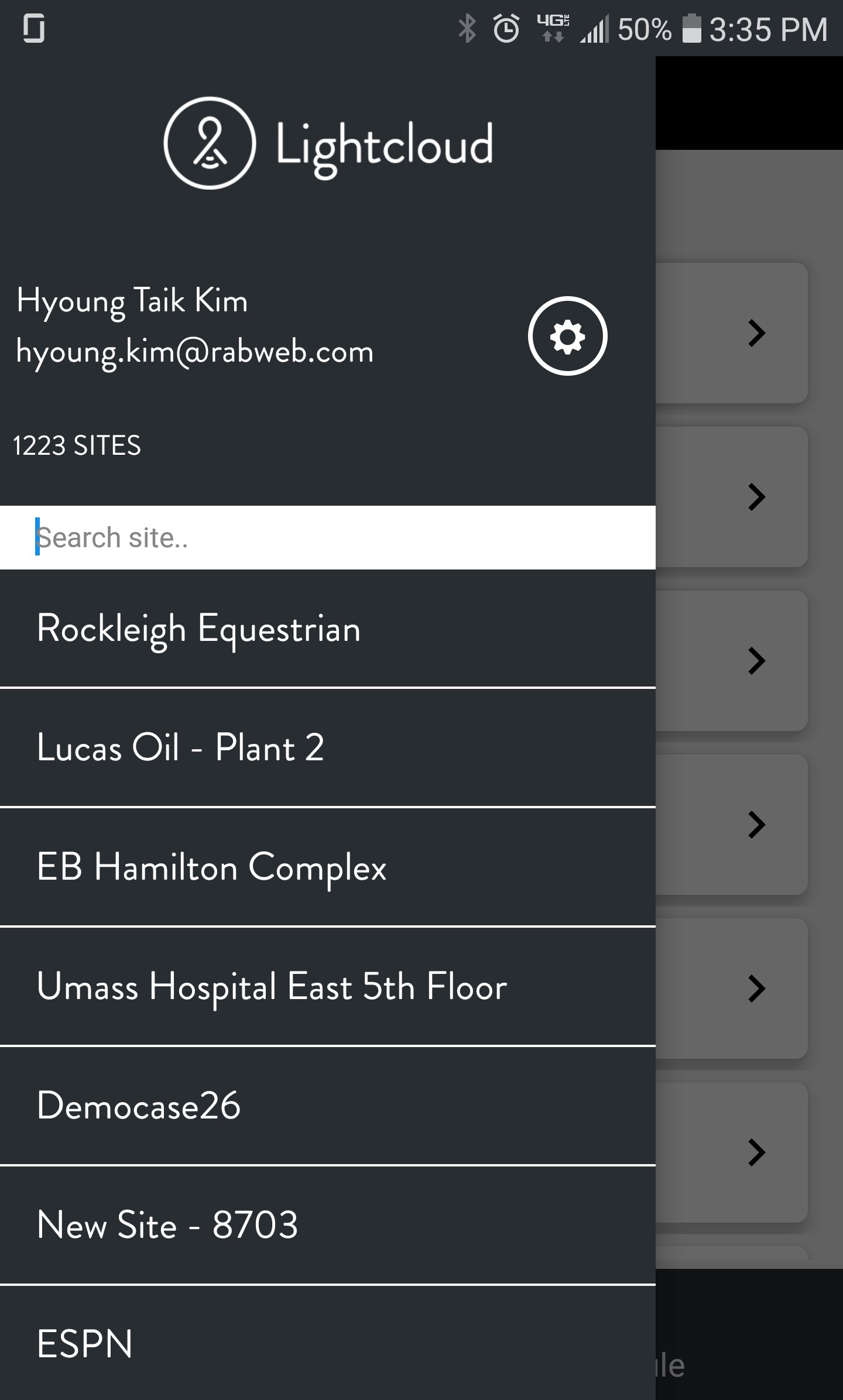The image size is (843, 1400).
Task: Open the topmost card via its chevron
Action: (757, 332)
